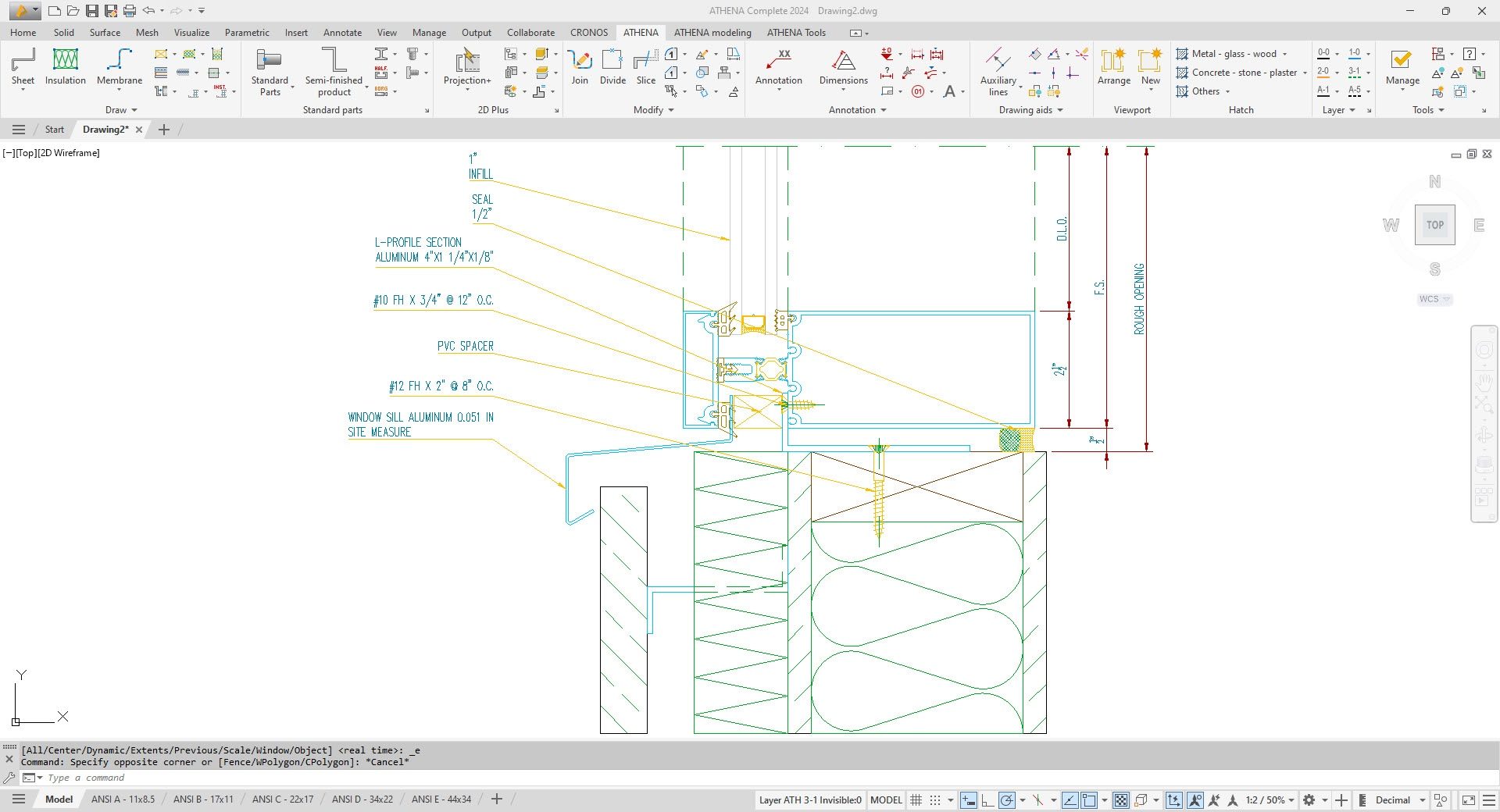Click the MODEL space button in status bar

pos(886,800)
